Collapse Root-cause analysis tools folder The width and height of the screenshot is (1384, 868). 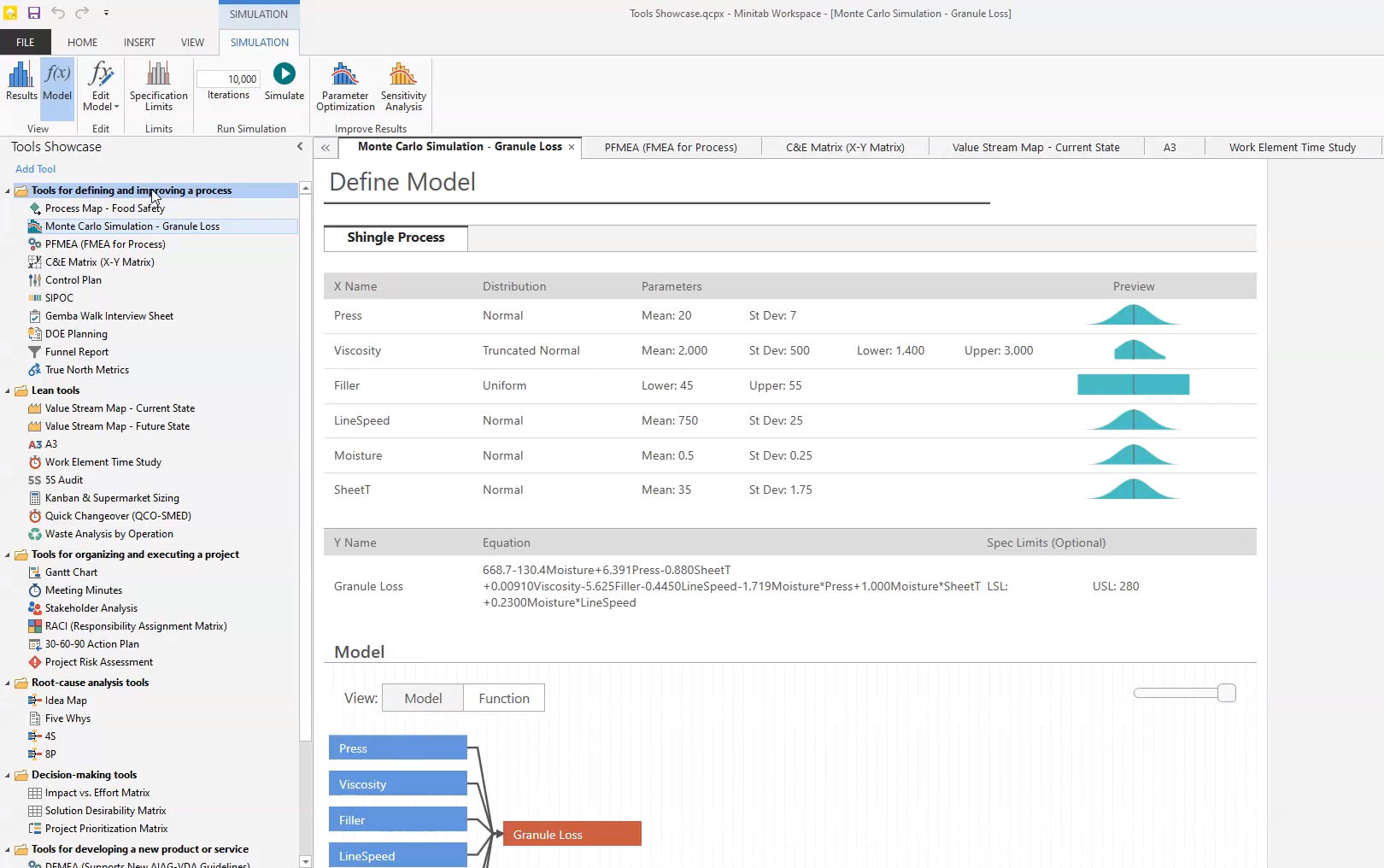[x=8, y=683]
